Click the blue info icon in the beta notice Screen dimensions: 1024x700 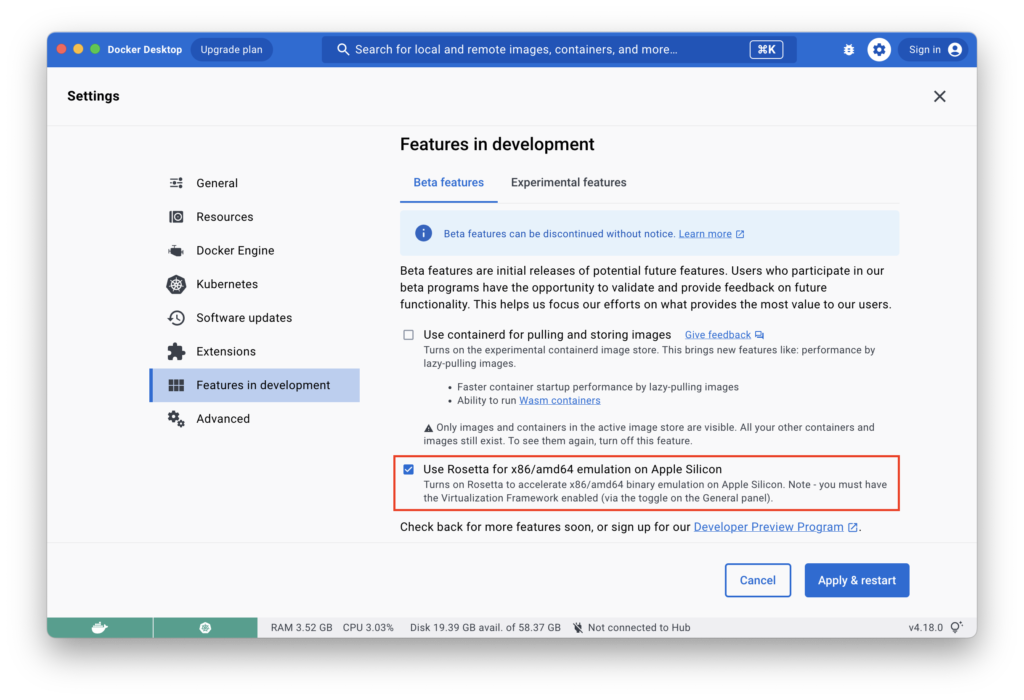point(423,233)
